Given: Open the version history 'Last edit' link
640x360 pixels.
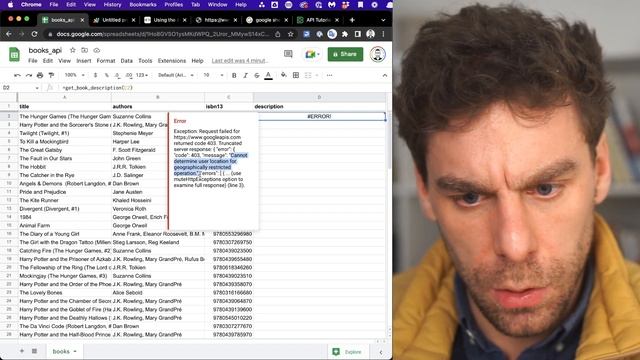Looking at the screenshot, I should pyautogui.click(x=240, y=60).
